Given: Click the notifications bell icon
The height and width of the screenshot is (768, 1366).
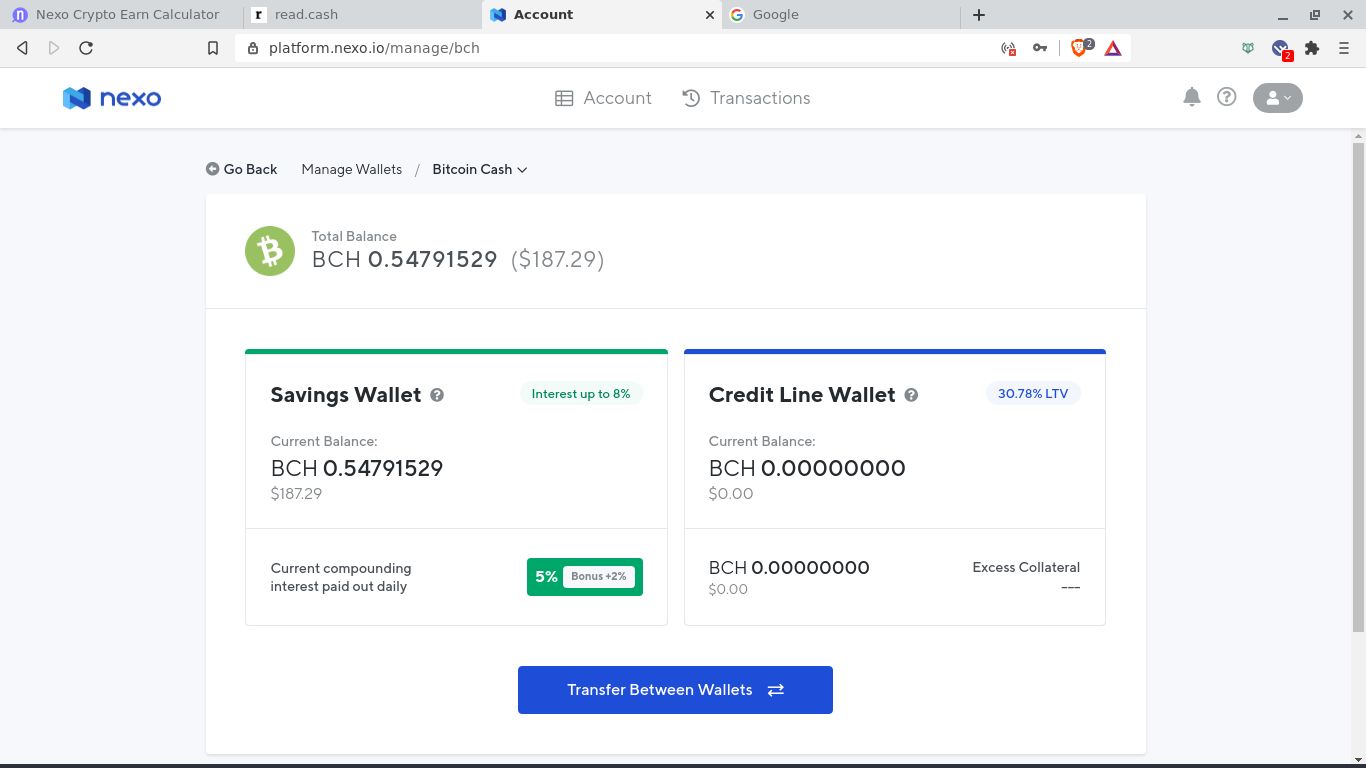Looking at the screenshot, I should point(1192,97).
